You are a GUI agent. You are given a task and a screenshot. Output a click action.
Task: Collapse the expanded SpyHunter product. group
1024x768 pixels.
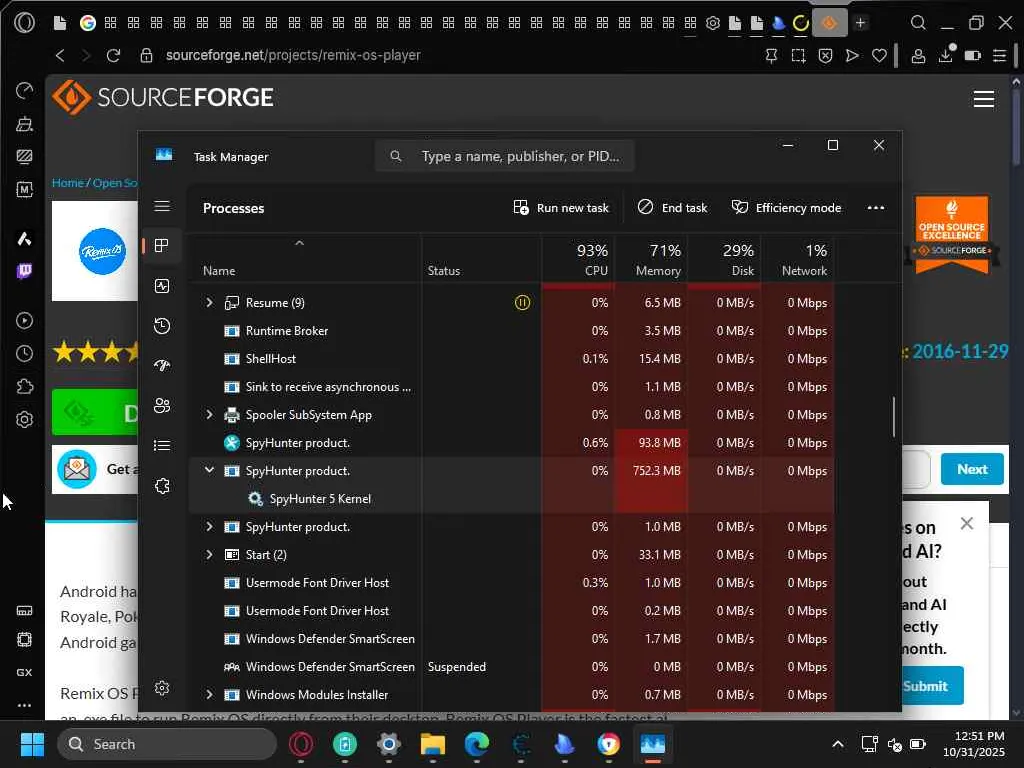click(x=209, y=470)
